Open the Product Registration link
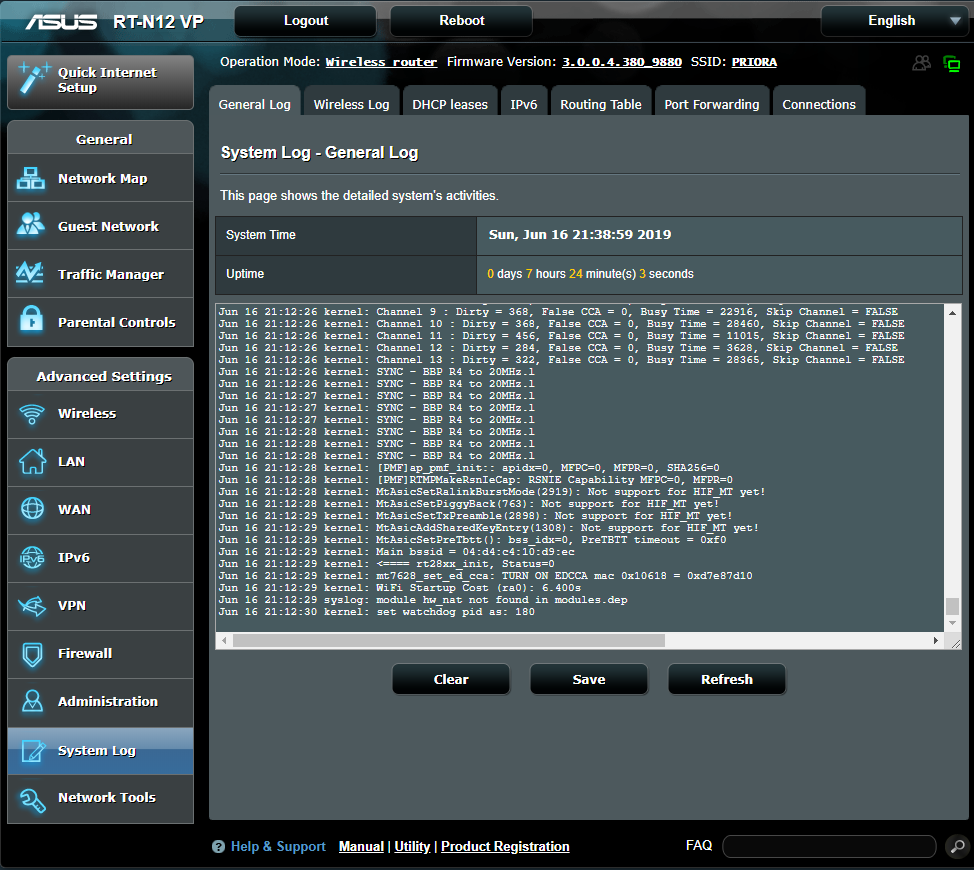Image resolution: width=974 pixels, height=870 pixels. point(505,846)
